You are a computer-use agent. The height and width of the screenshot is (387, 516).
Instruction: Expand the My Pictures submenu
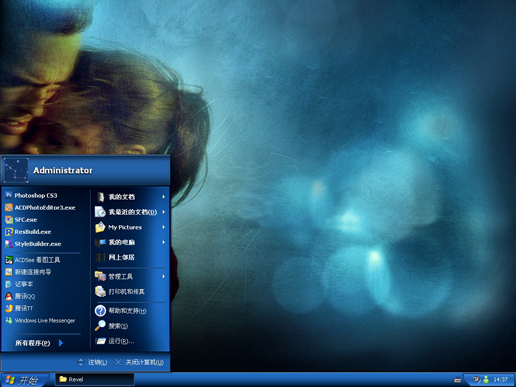coord(130,227)
